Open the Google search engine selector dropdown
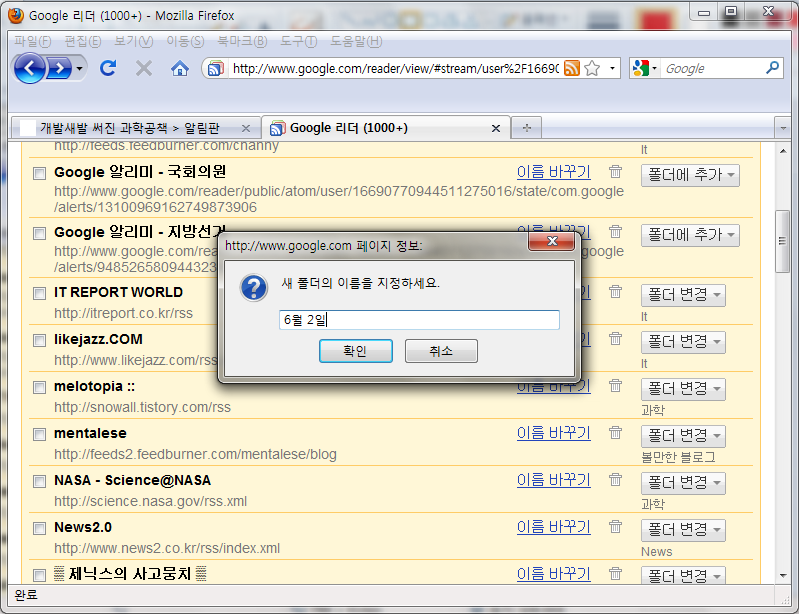The height and width of the screenshot is (614, 799). (645, 68)
